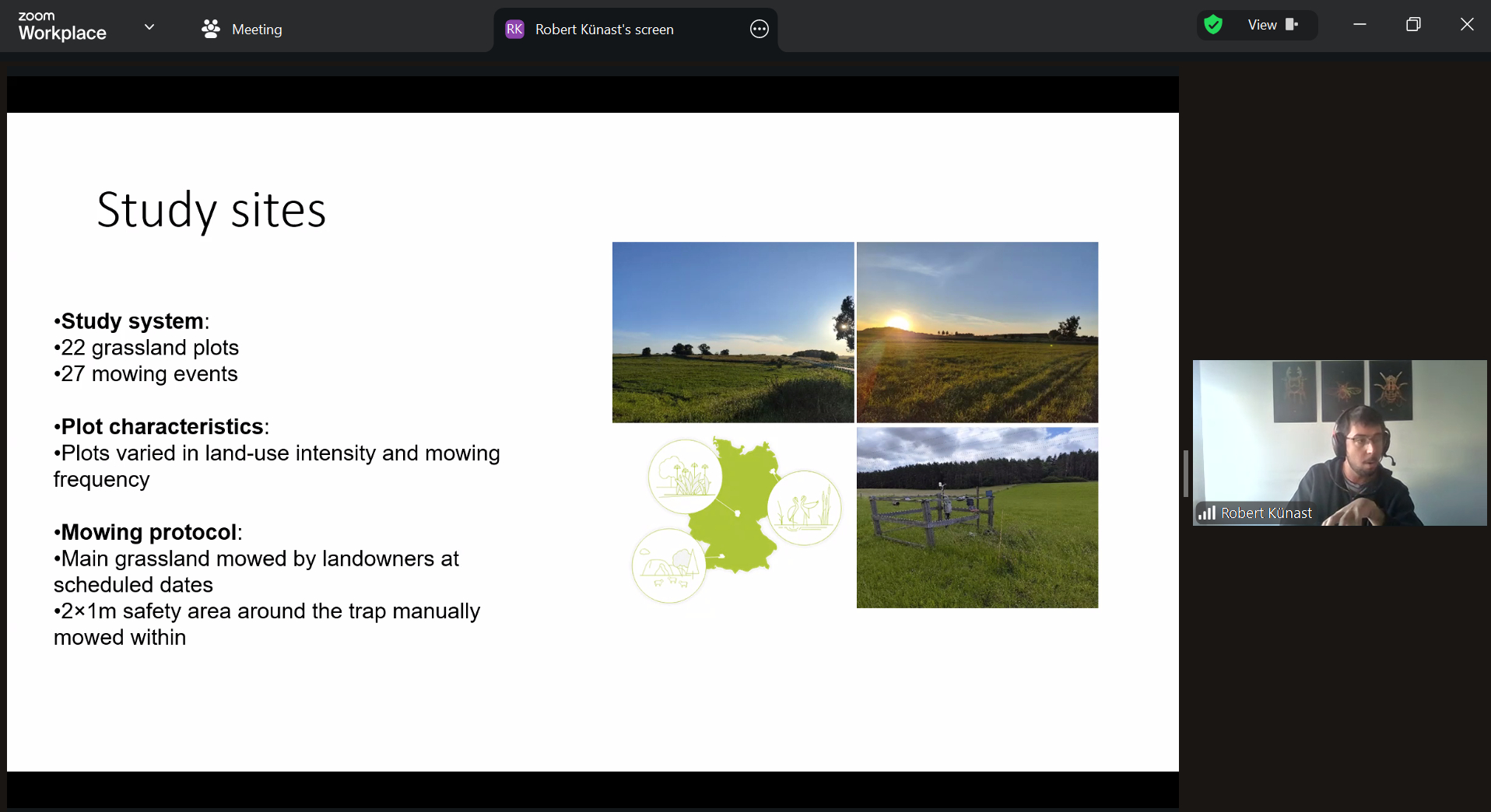
Task: Click the signal strength bars icon
Action: [1207, 513]
